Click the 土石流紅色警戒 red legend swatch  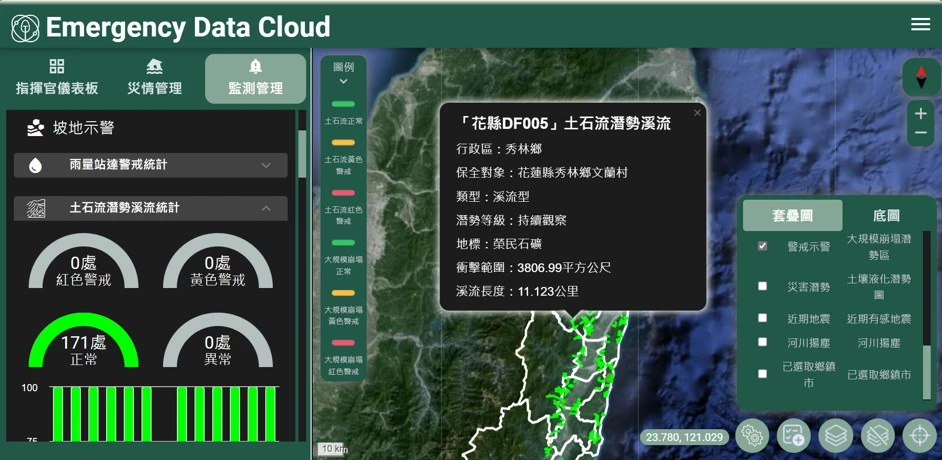pos(343,193)
